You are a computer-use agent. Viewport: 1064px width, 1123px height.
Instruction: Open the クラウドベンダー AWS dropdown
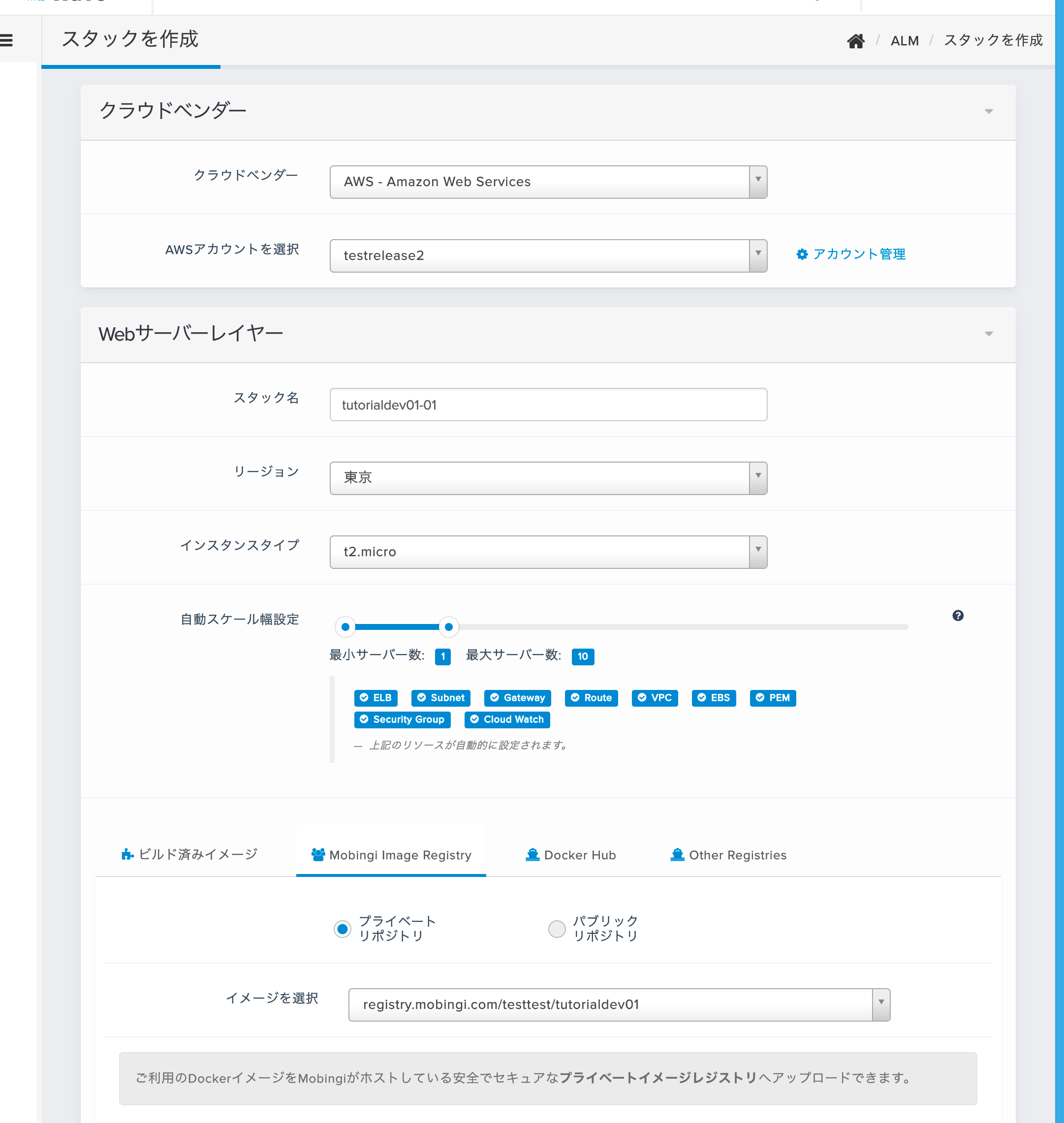pos(548,182)
